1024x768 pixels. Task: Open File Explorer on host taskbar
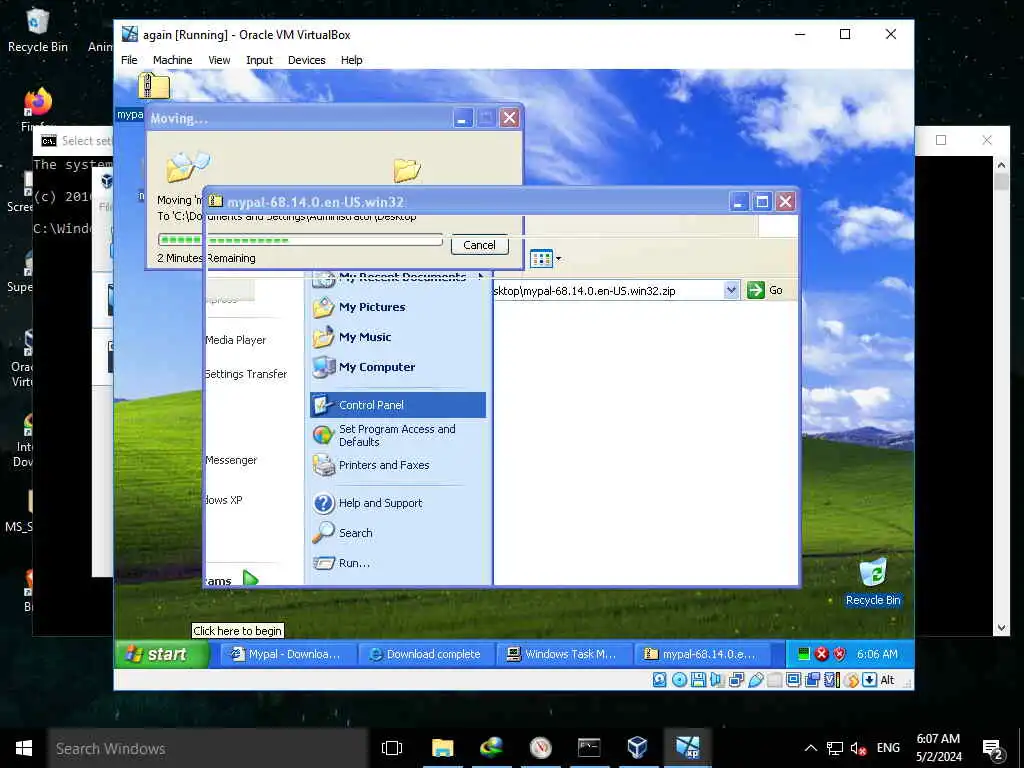coord(442,748)
